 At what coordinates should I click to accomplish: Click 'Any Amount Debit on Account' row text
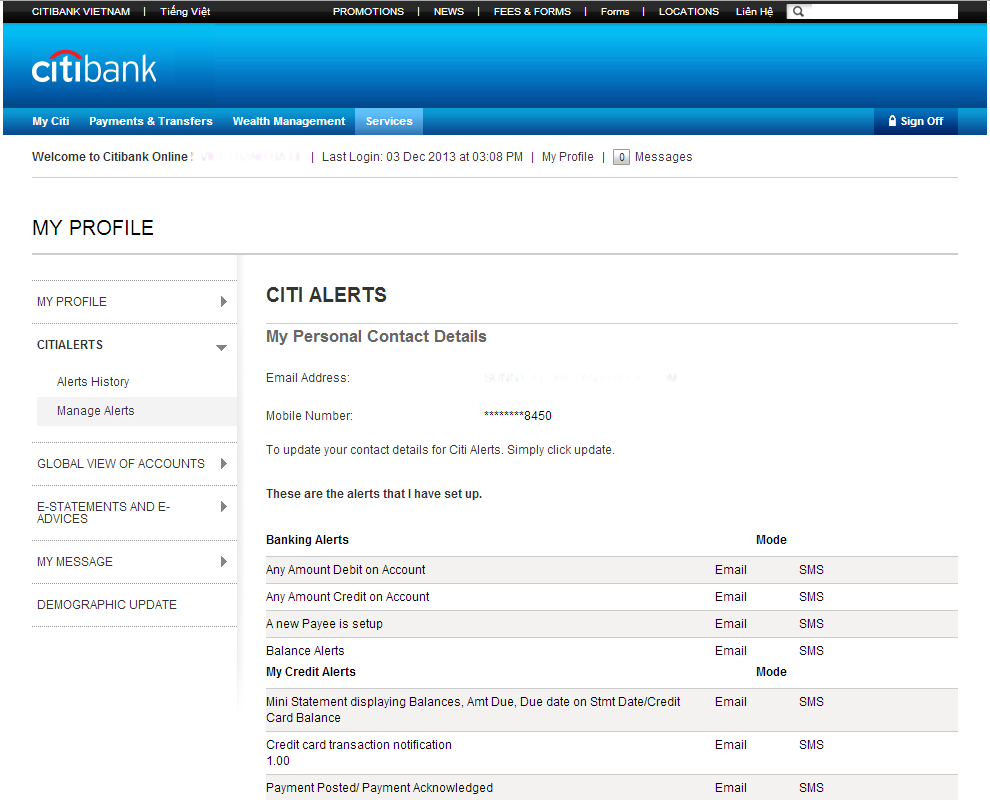[345, 570]
